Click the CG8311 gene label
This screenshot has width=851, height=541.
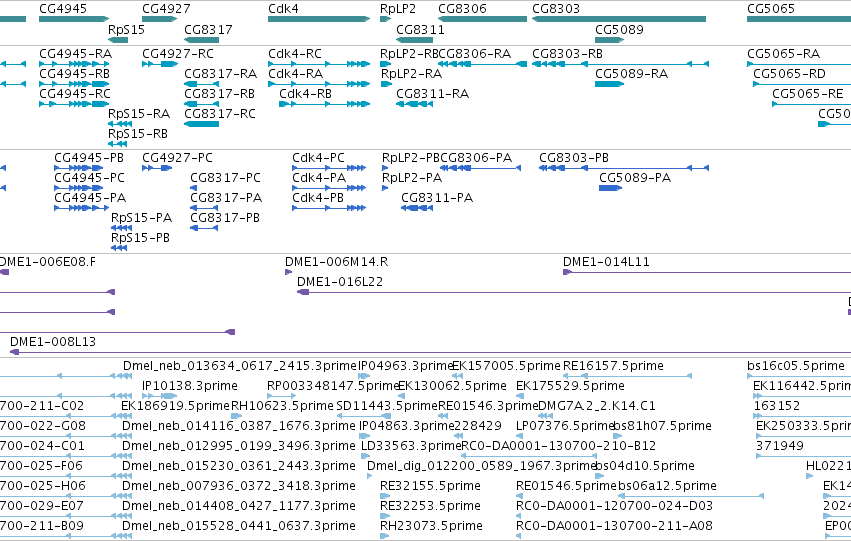420,29
